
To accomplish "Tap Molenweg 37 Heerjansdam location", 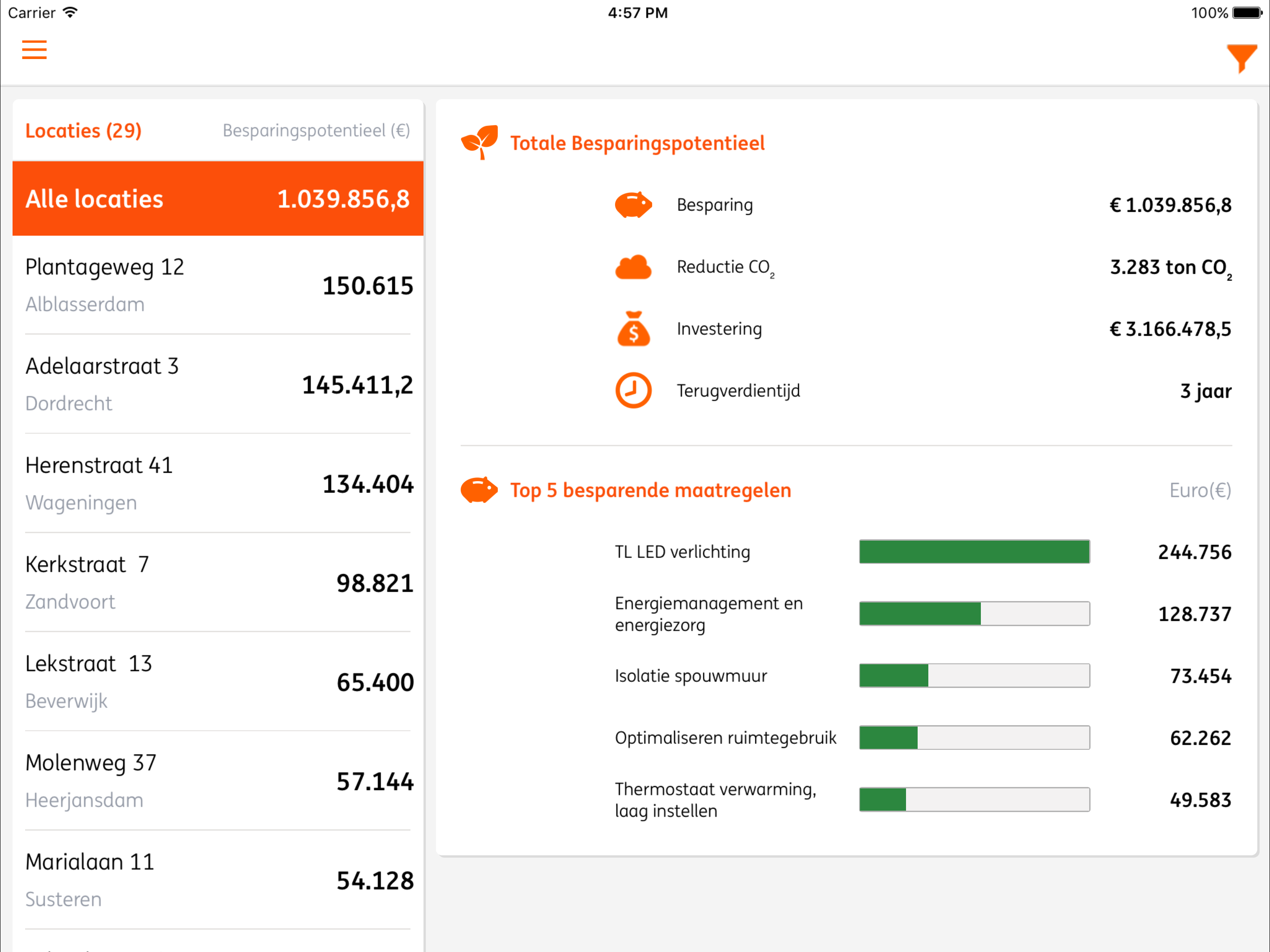I will click(x=218, y=781).
